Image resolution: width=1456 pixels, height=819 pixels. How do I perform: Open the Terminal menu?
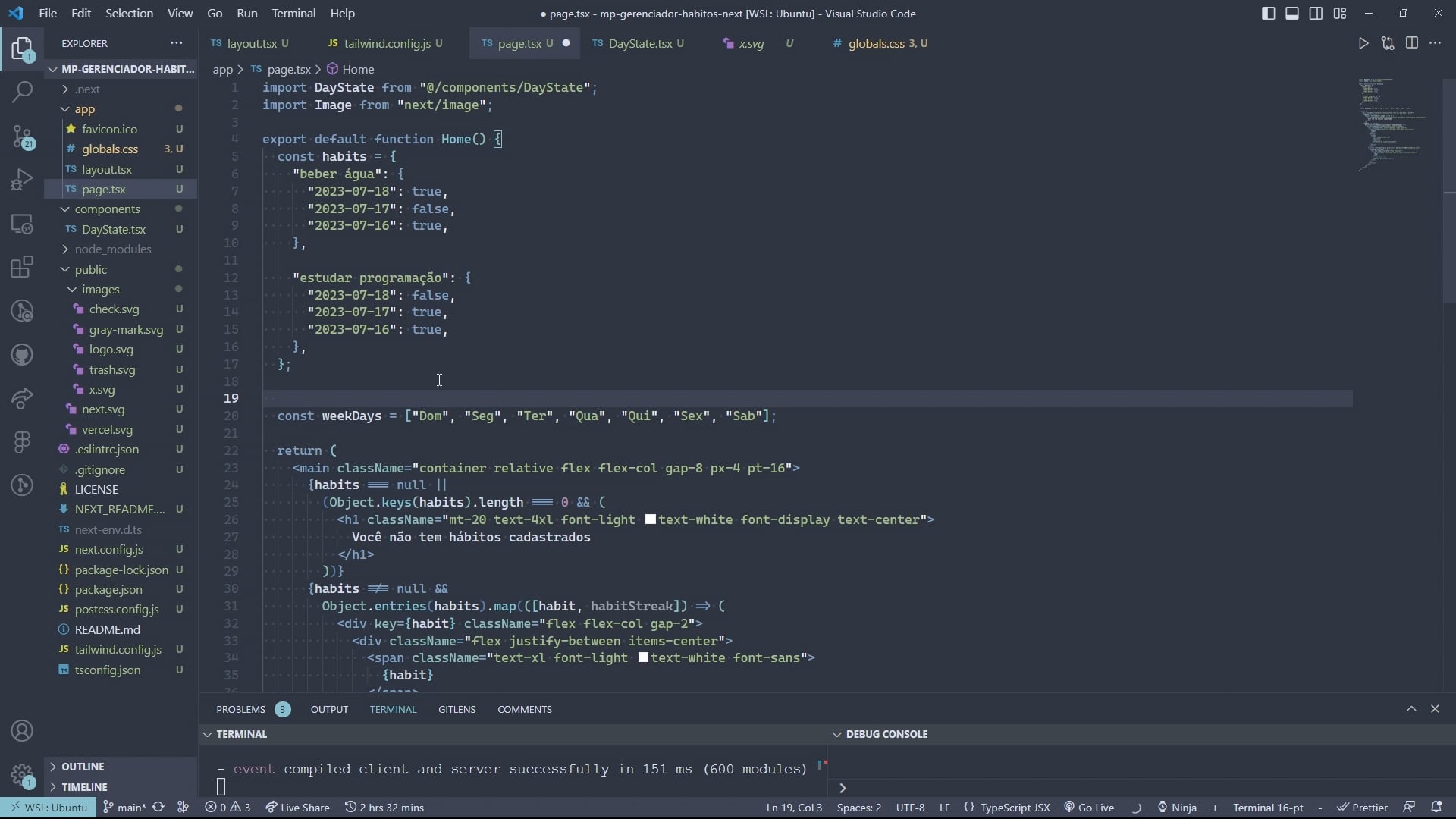[293, 14]
